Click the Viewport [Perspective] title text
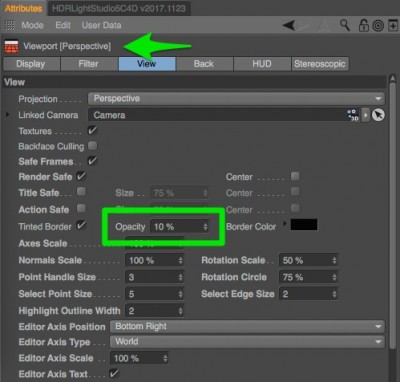400x382 pixels. pos(67,46)
